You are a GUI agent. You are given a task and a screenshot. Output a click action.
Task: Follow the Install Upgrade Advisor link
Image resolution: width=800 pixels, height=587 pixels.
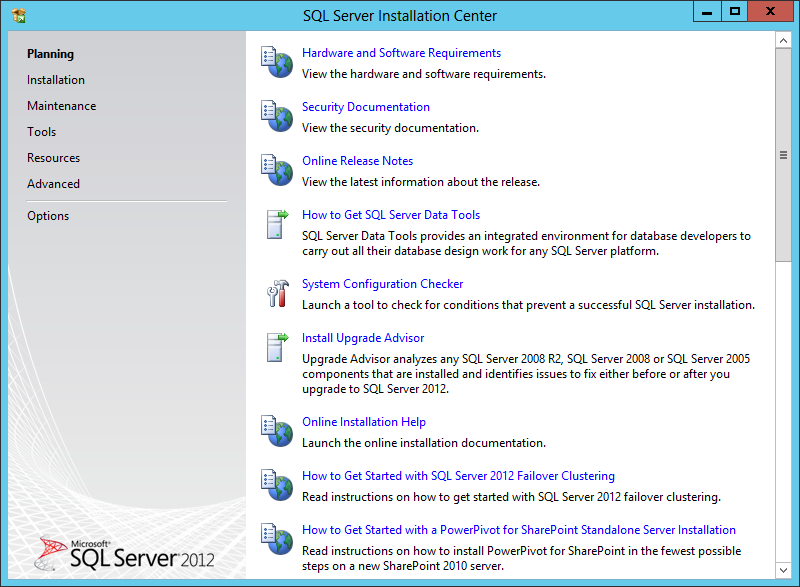pyautogui.click(x=363, y=338)
